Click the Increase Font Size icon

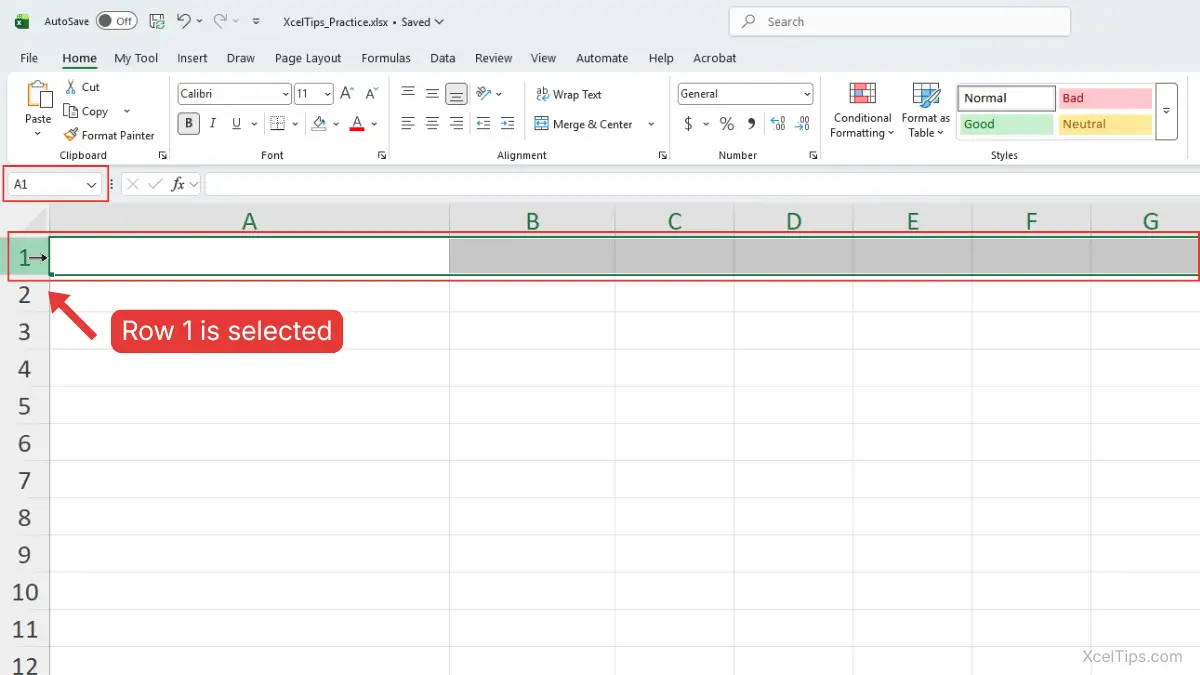pos(347,94)
